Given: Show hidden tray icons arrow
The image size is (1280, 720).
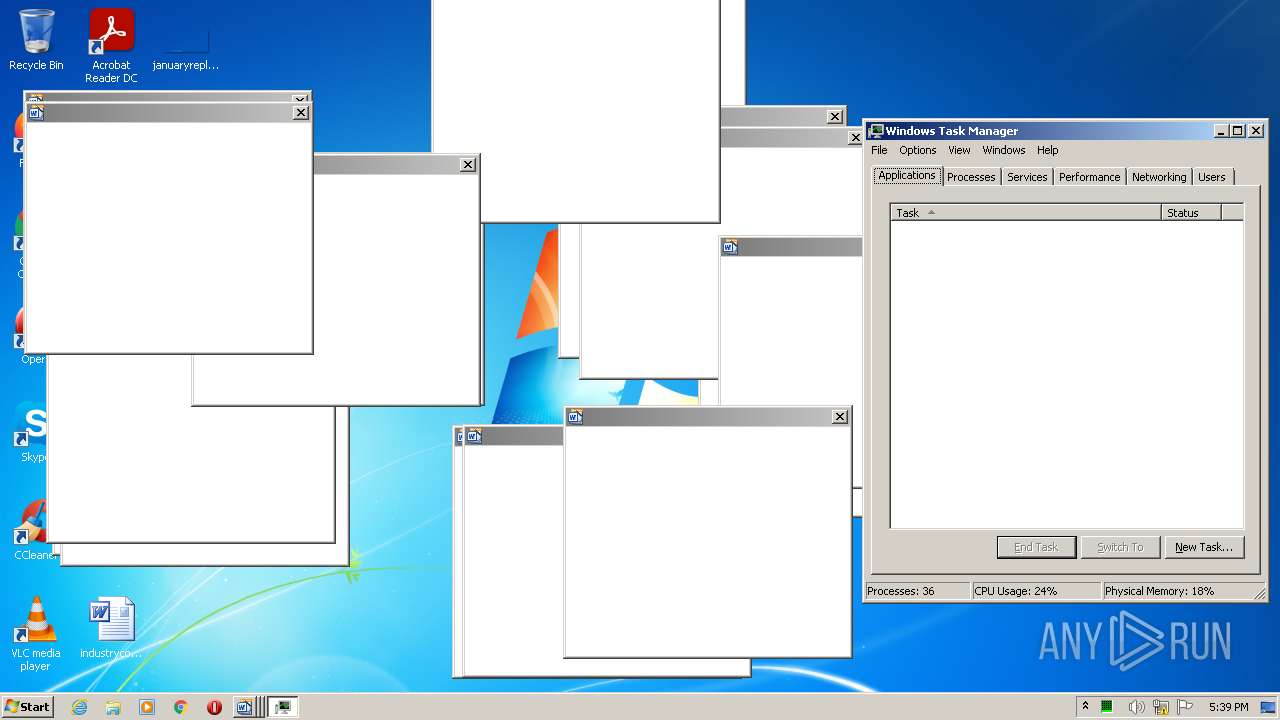Looking at the screenshot, I should pos(1085,707).
